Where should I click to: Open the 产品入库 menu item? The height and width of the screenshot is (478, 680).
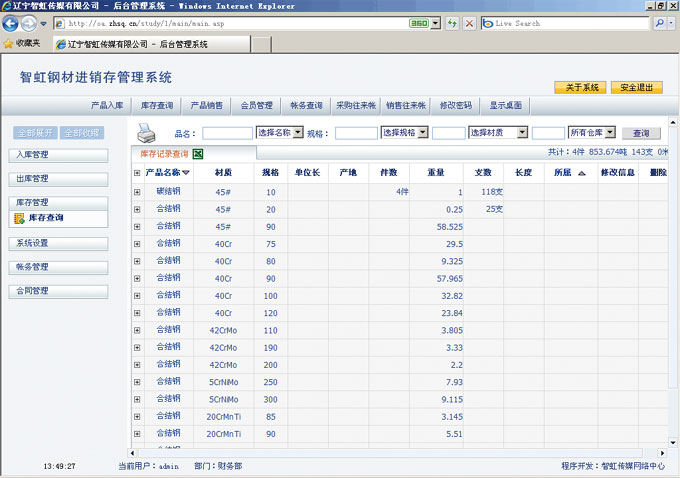tap(106, 105)
